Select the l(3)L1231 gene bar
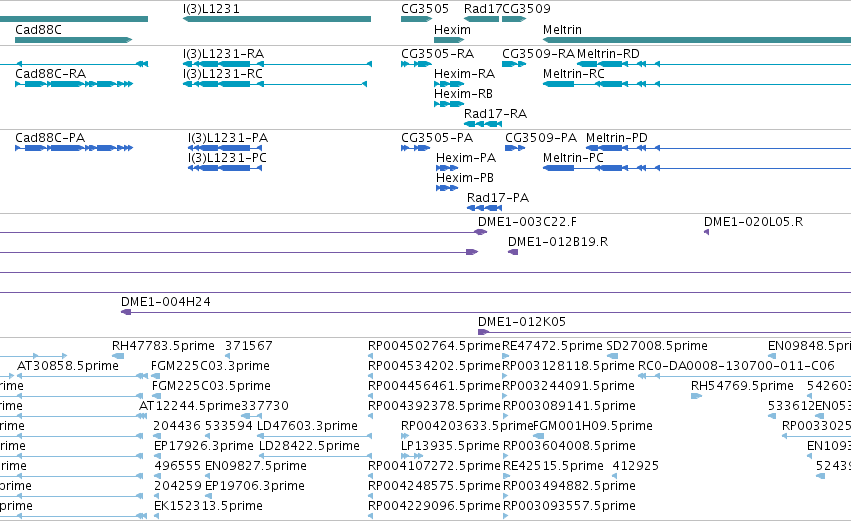The height and width of the screenshot is (521, 851). point(277,19)
